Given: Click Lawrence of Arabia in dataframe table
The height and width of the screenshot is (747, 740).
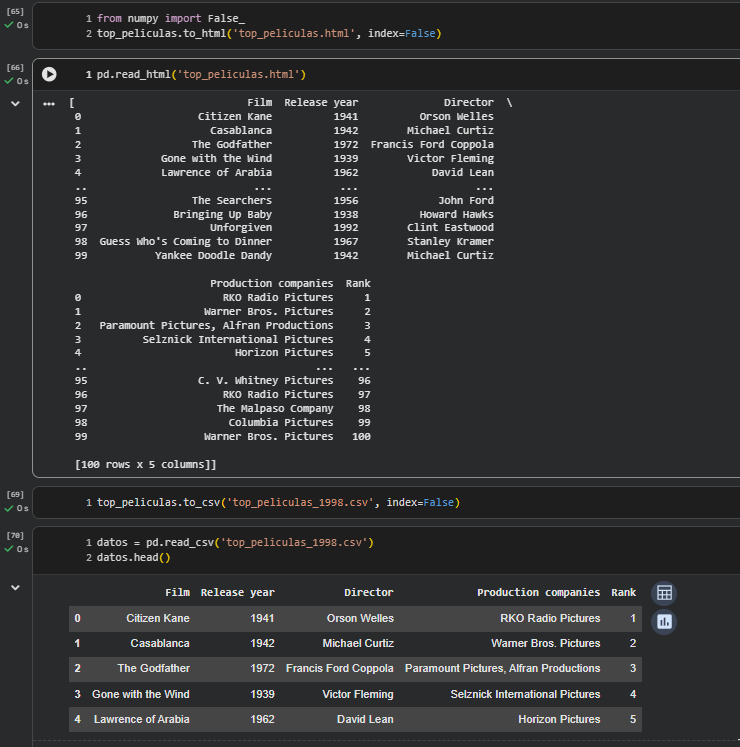Looking at the screenshot, I should point(141,719).
